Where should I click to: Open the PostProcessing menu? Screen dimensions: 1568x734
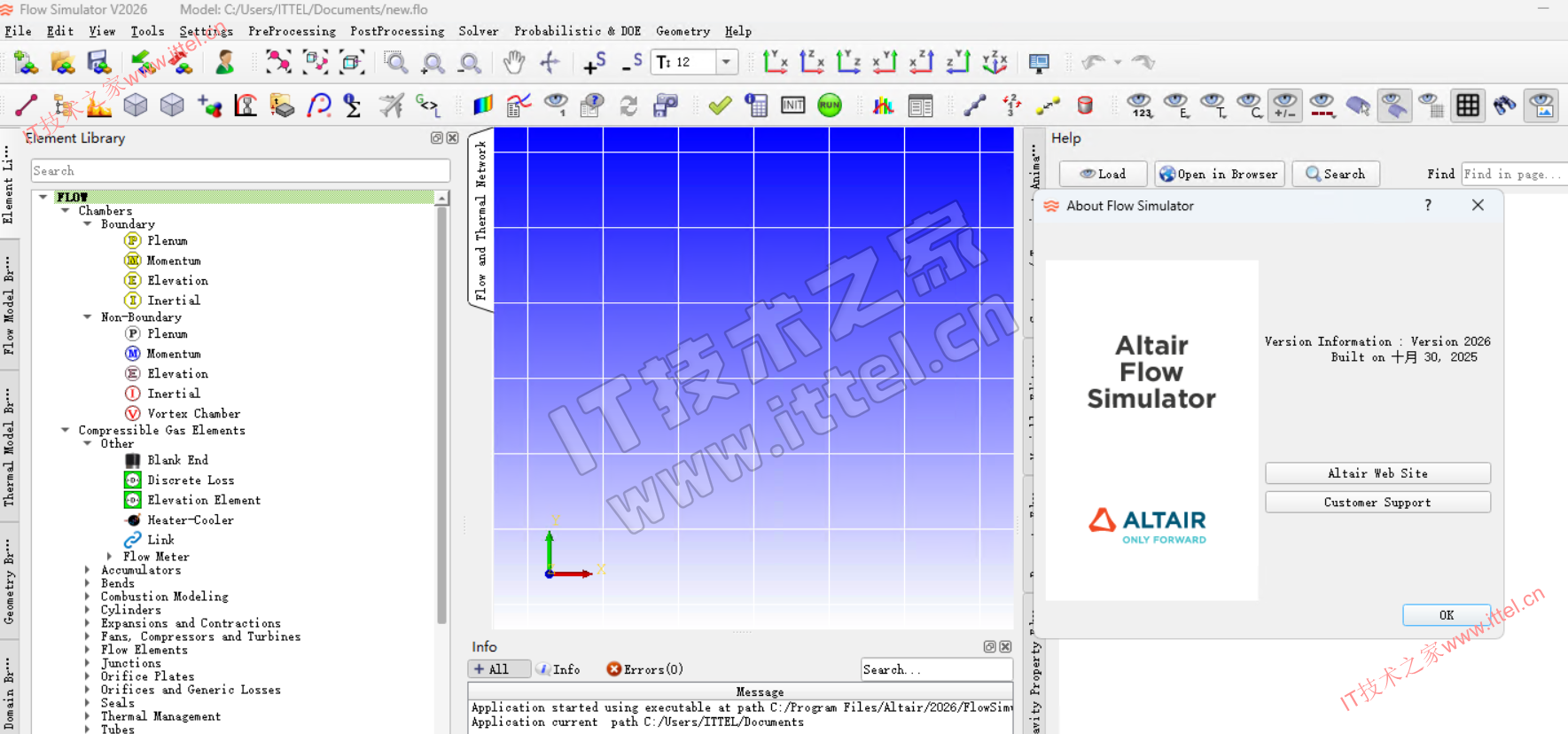pos(397,31)
